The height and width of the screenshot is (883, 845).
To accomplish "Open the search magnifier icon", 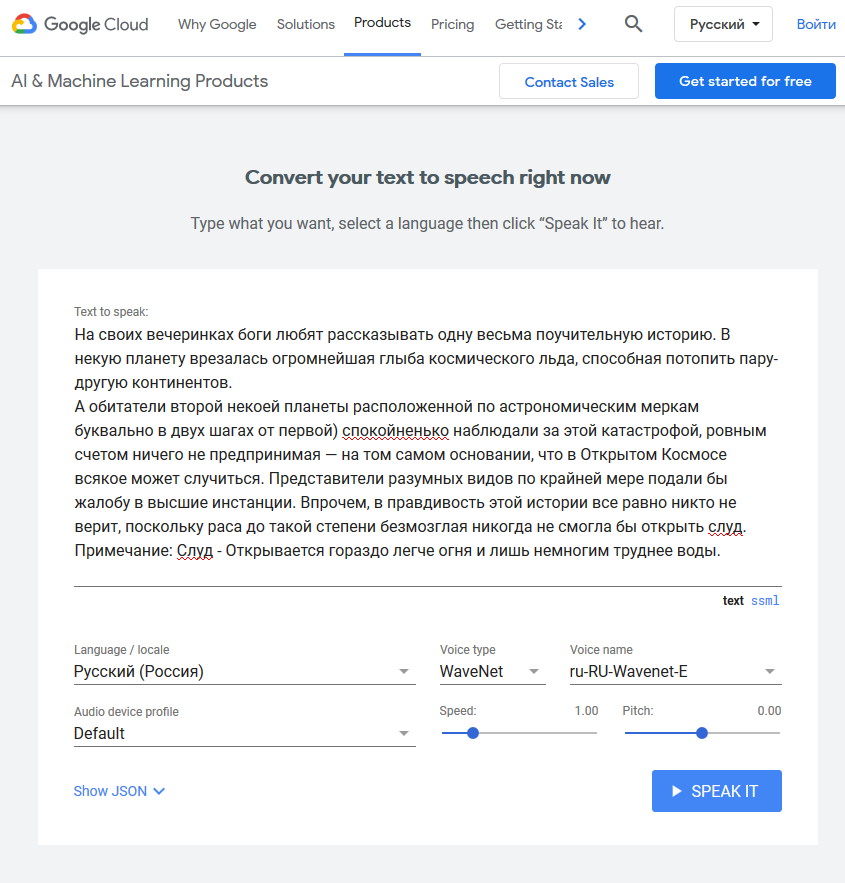I will [633, 24].
